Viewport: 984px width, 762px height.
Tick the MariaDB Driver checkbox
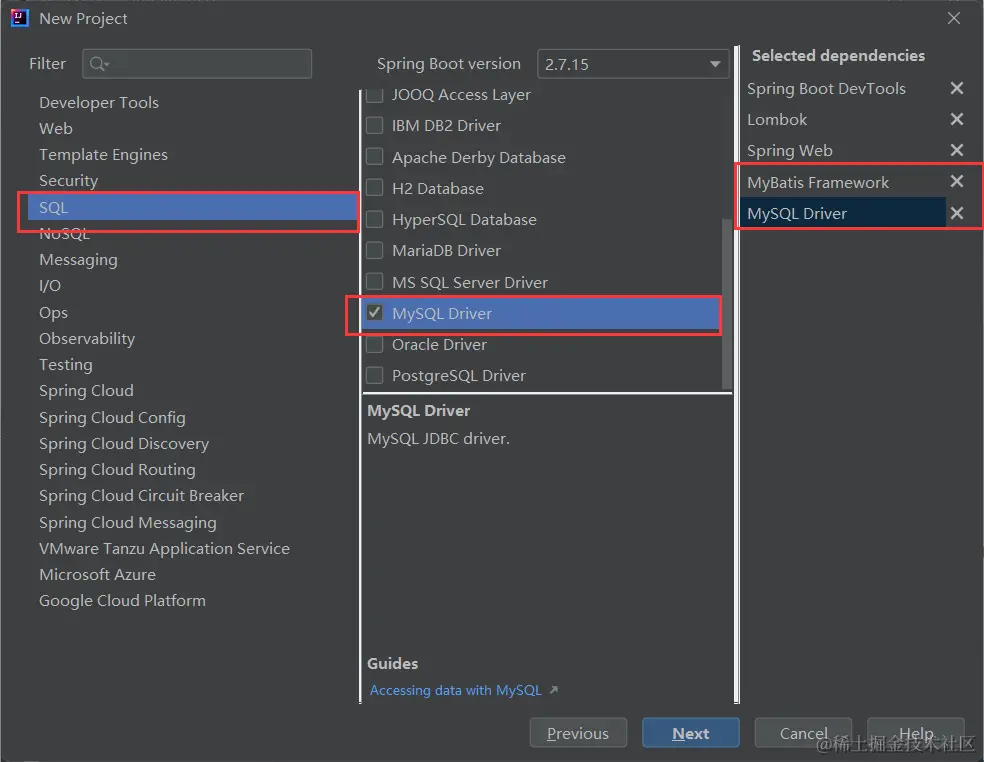click(x=375, y=251)
